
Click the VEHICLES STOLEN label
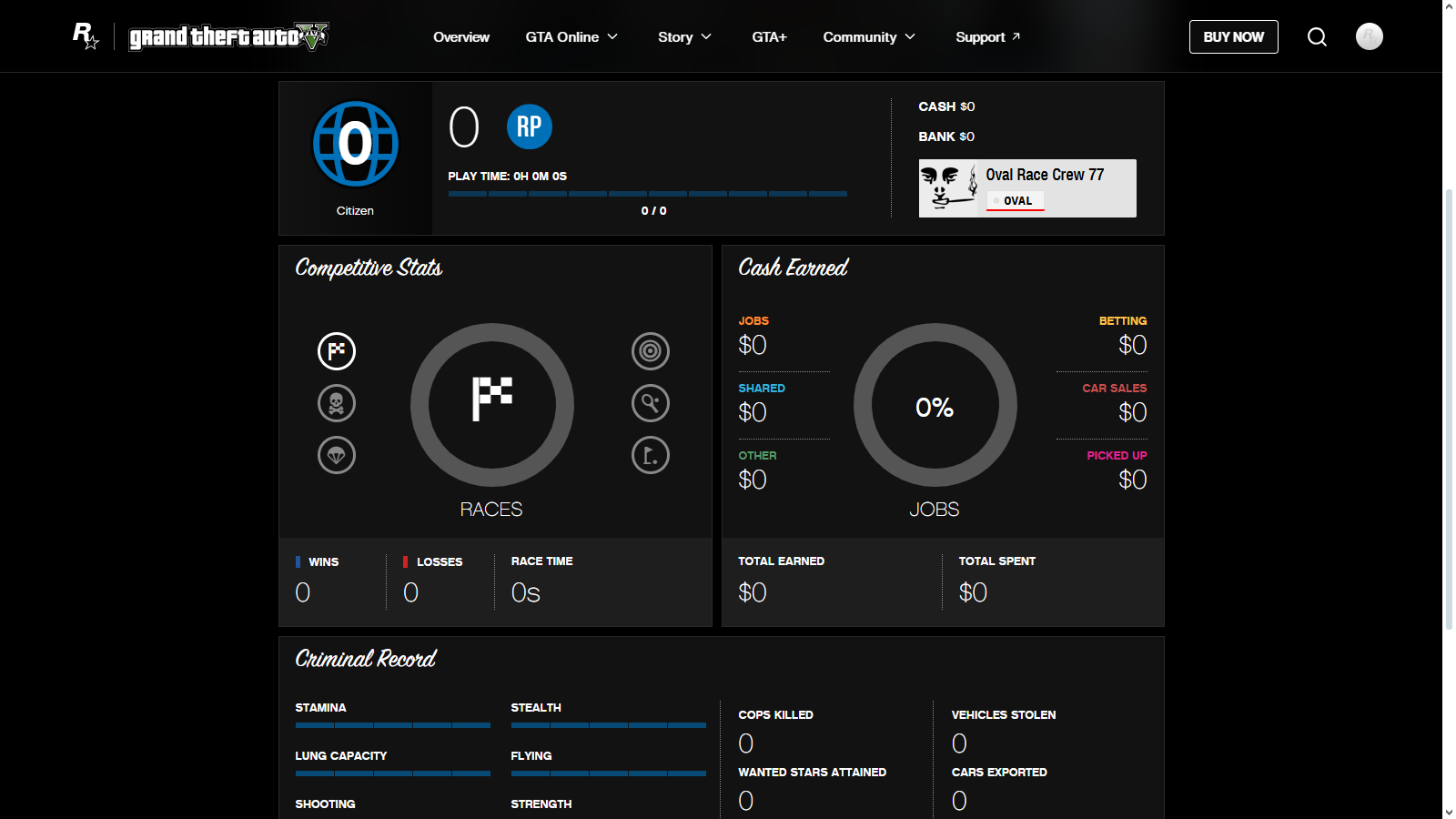[x=1004, y=715]
